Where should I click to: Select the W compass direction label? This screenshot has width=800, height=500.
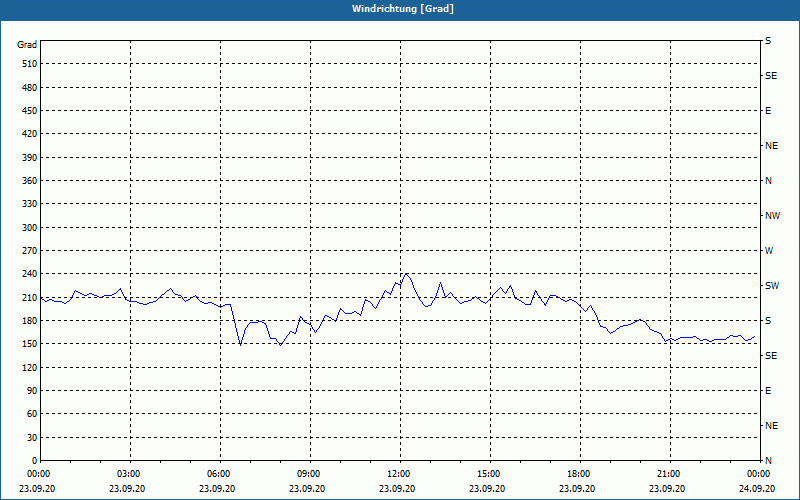(769, 251)
